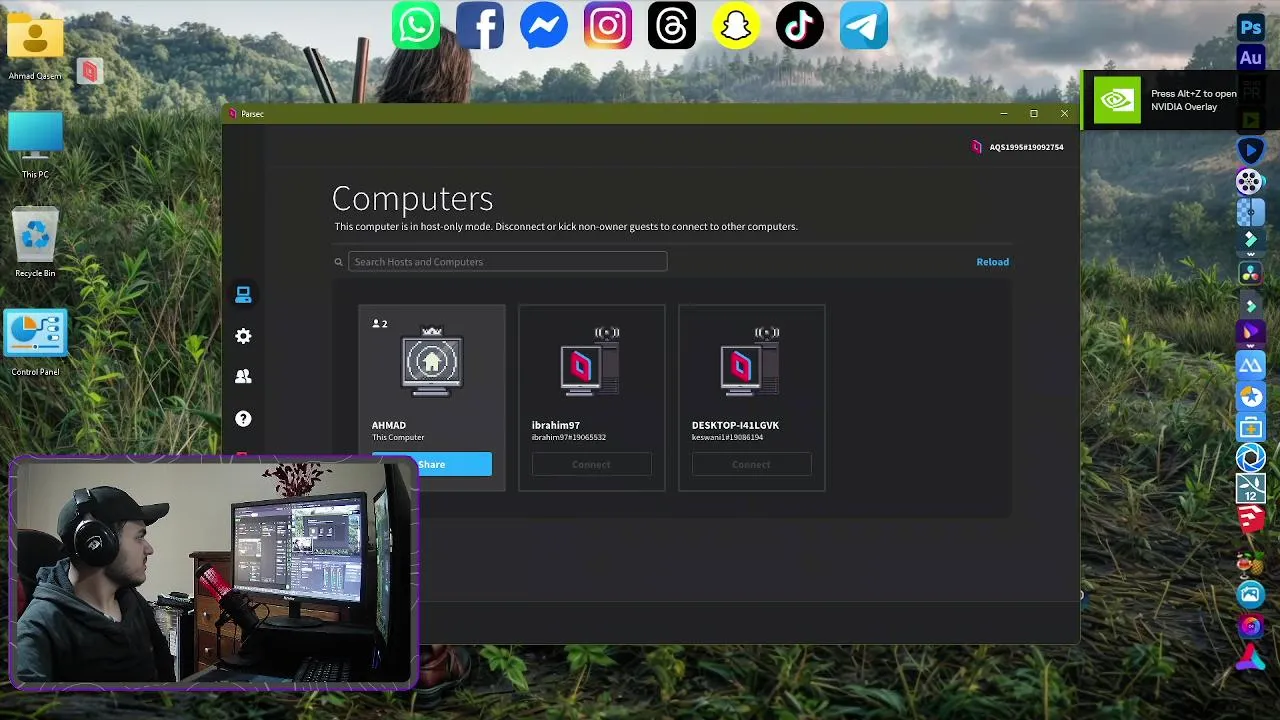Click the webcam overlay thumbnail
1280x720 pixels.
212,572
